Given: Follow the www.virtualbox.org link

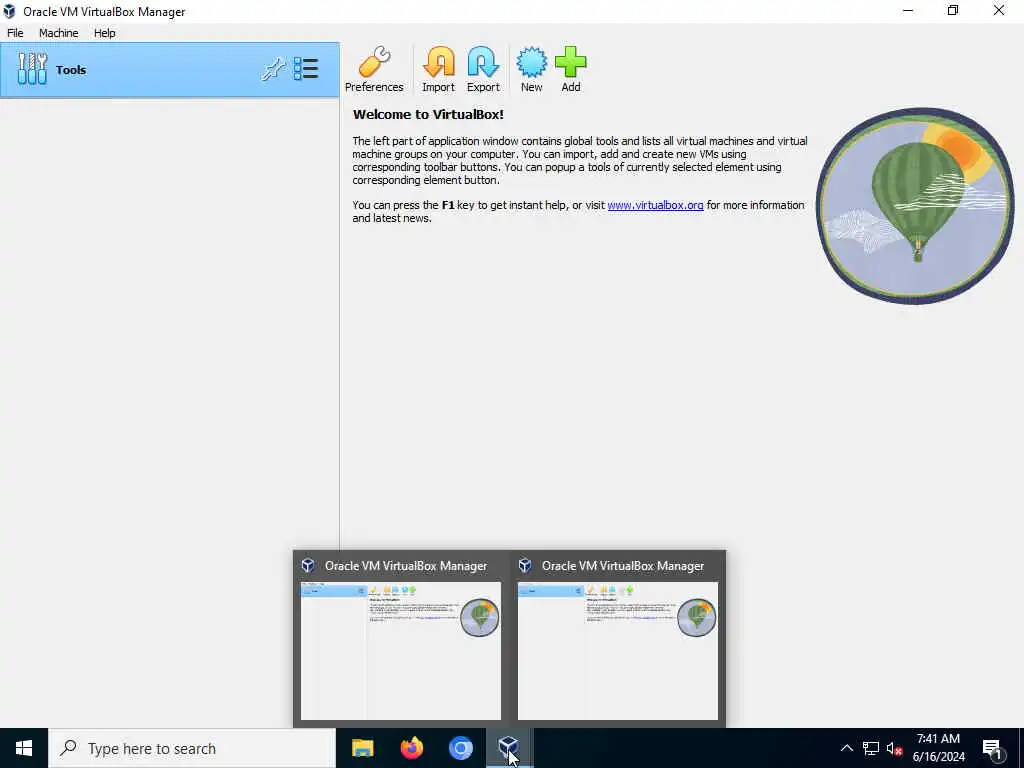Looking at the screenshot, I should pyautogui.click(x=655, y=205).
